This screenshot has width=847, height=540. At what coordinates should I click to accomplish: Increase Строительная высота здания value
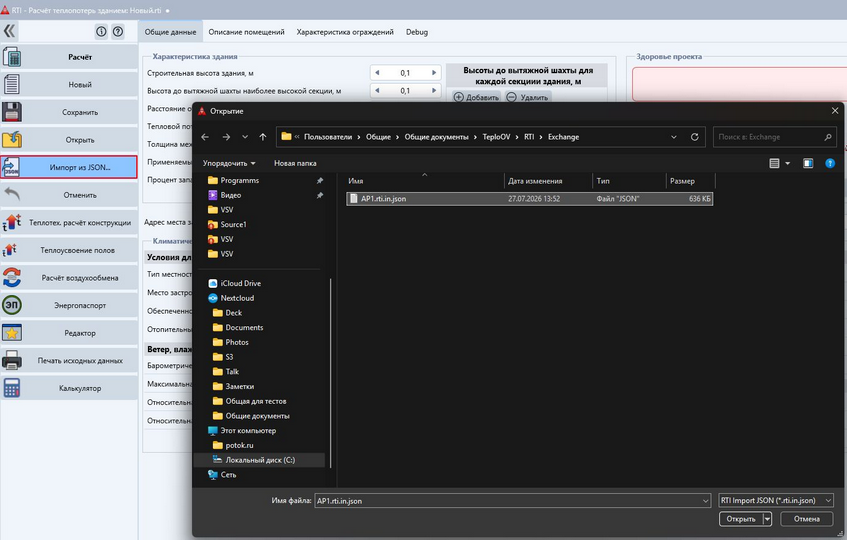click(433, 73)
